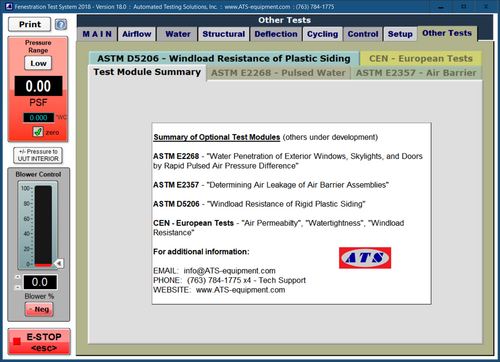
Task: Toggle the Low pressure range button
Action: coord(38,63)
